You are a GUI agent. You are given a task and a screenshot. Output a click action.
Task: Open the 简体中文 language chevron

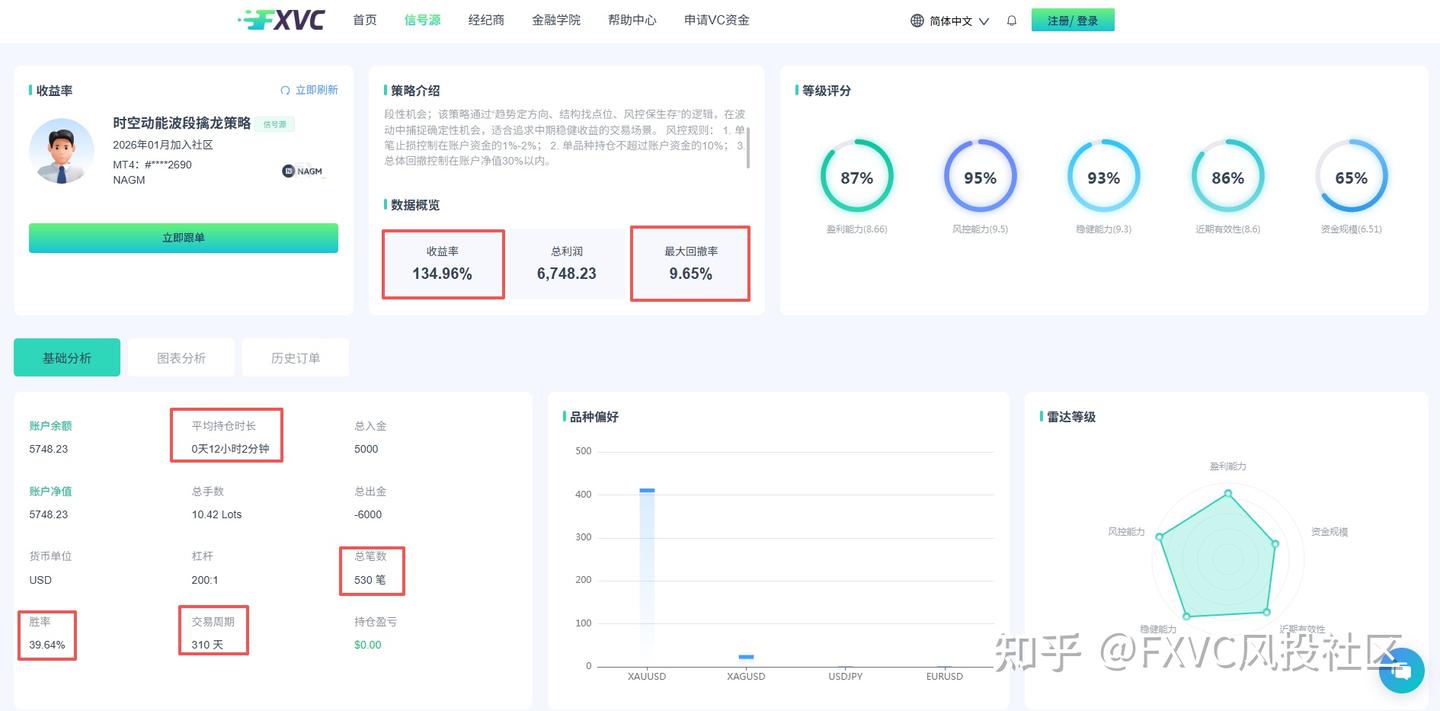pyautogui.click(x=985, y=19)
